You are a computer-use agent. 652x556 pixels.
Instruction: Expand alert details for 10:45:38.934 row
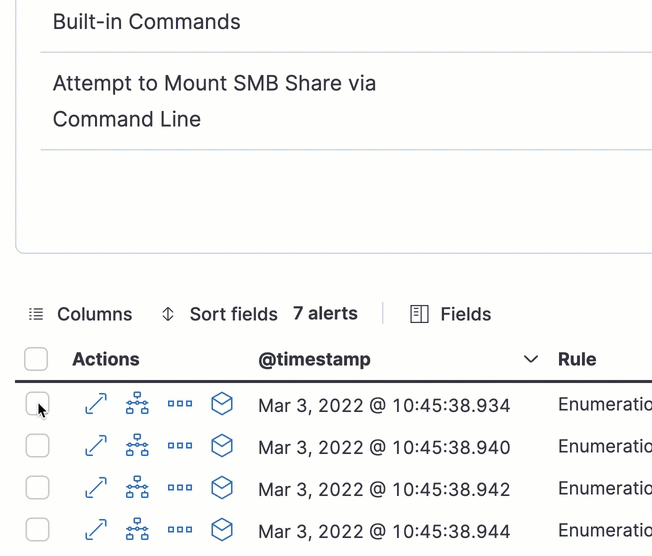(x=95, y=404)
